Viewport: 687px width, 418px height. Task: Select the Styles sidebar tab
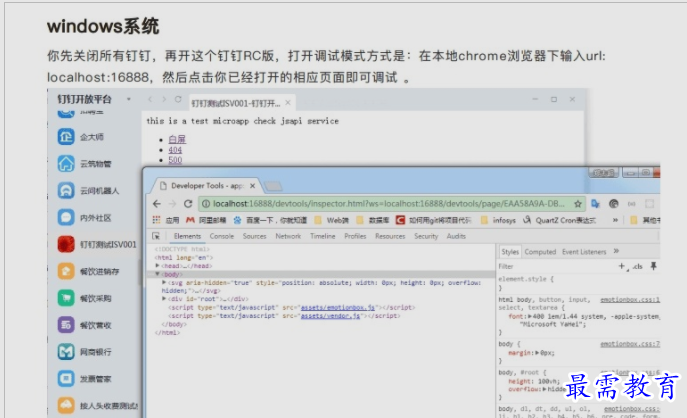[510, 252]
